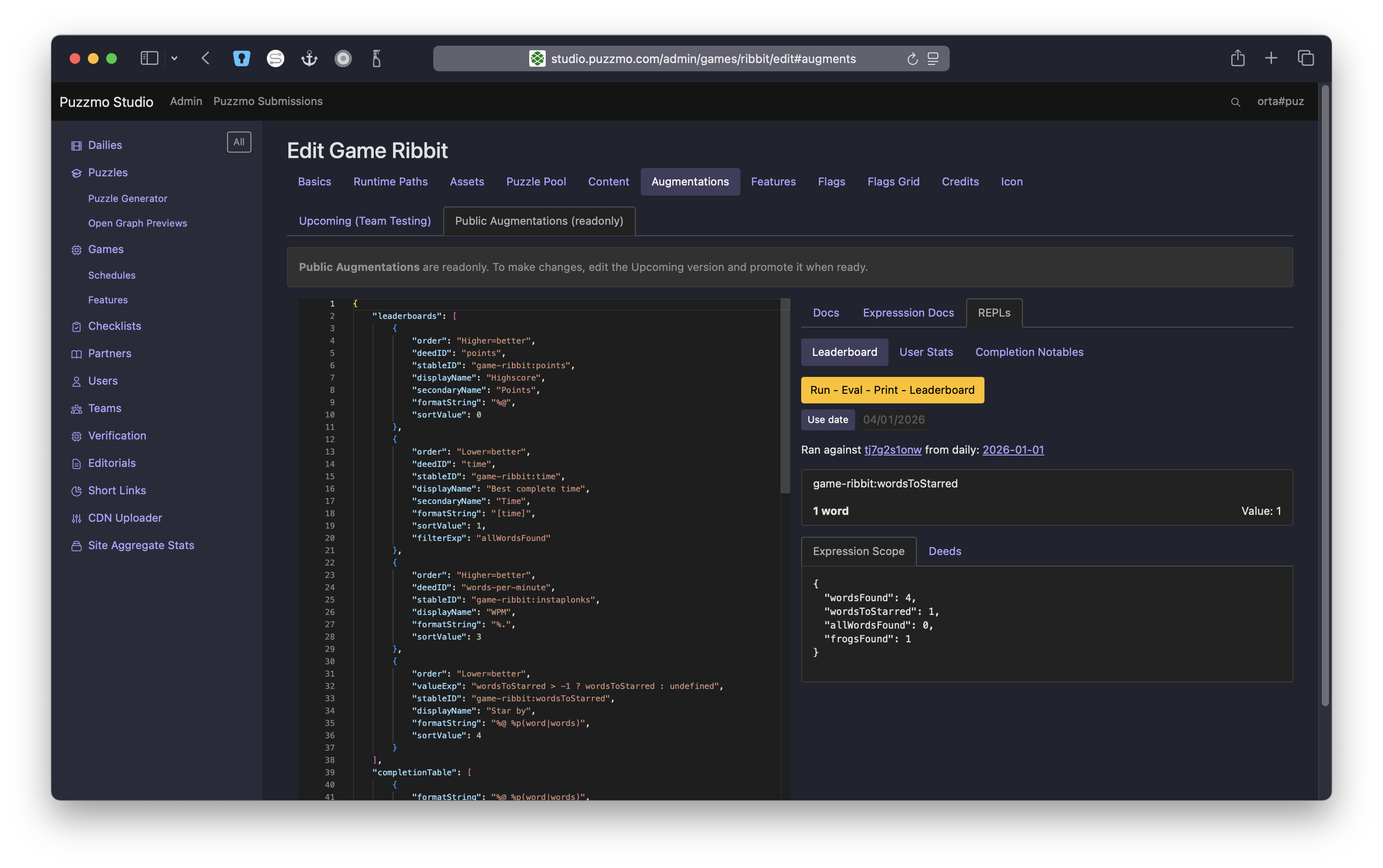Expand the Puzzles section in sidebar
Image resolution: width=1383 pixels, height=868 pixels.
pos(107,173)
